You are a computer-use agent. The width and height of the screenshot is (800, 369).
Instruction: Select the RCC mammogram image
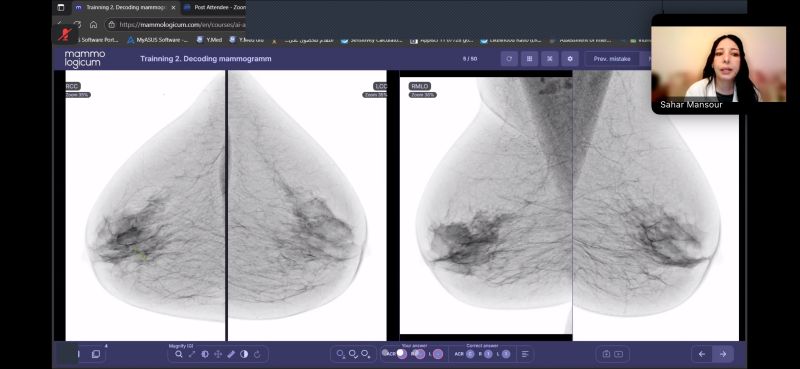click(145, 205)
